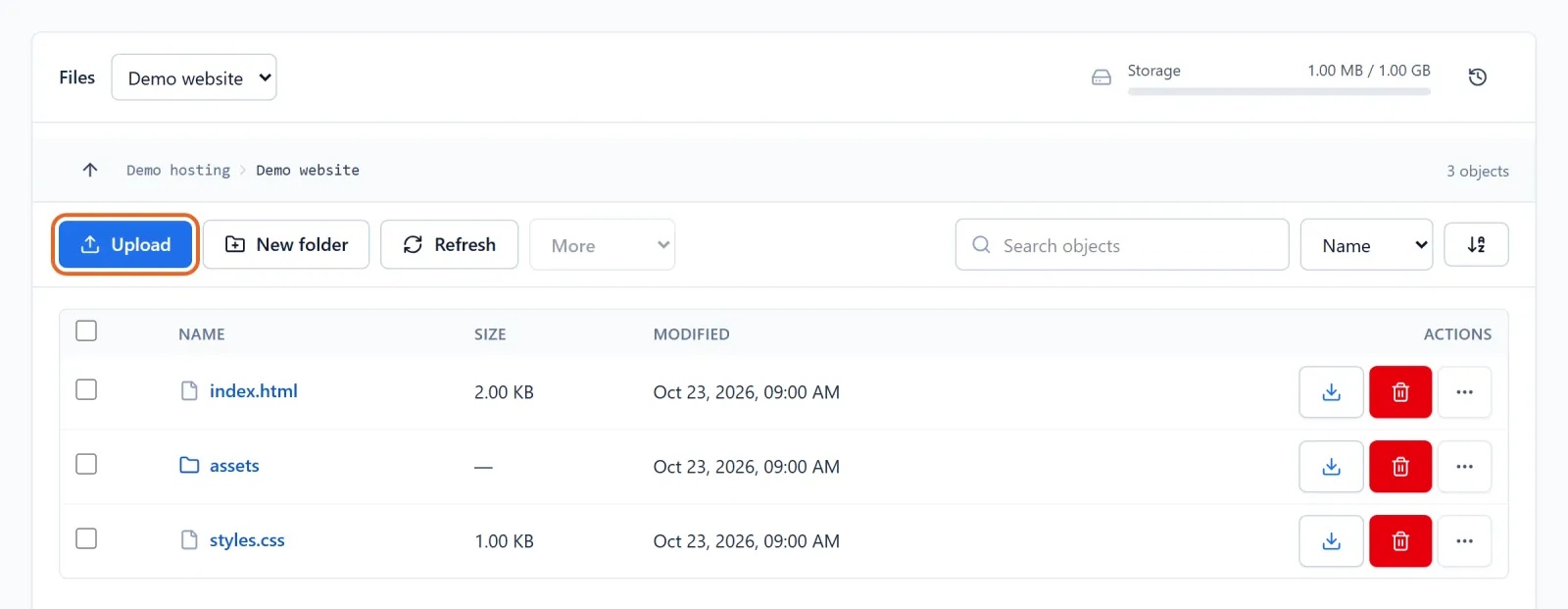Delete the assets folder with trash icon
This screenshot has width=1568, height=609.
coord(1400,467)
